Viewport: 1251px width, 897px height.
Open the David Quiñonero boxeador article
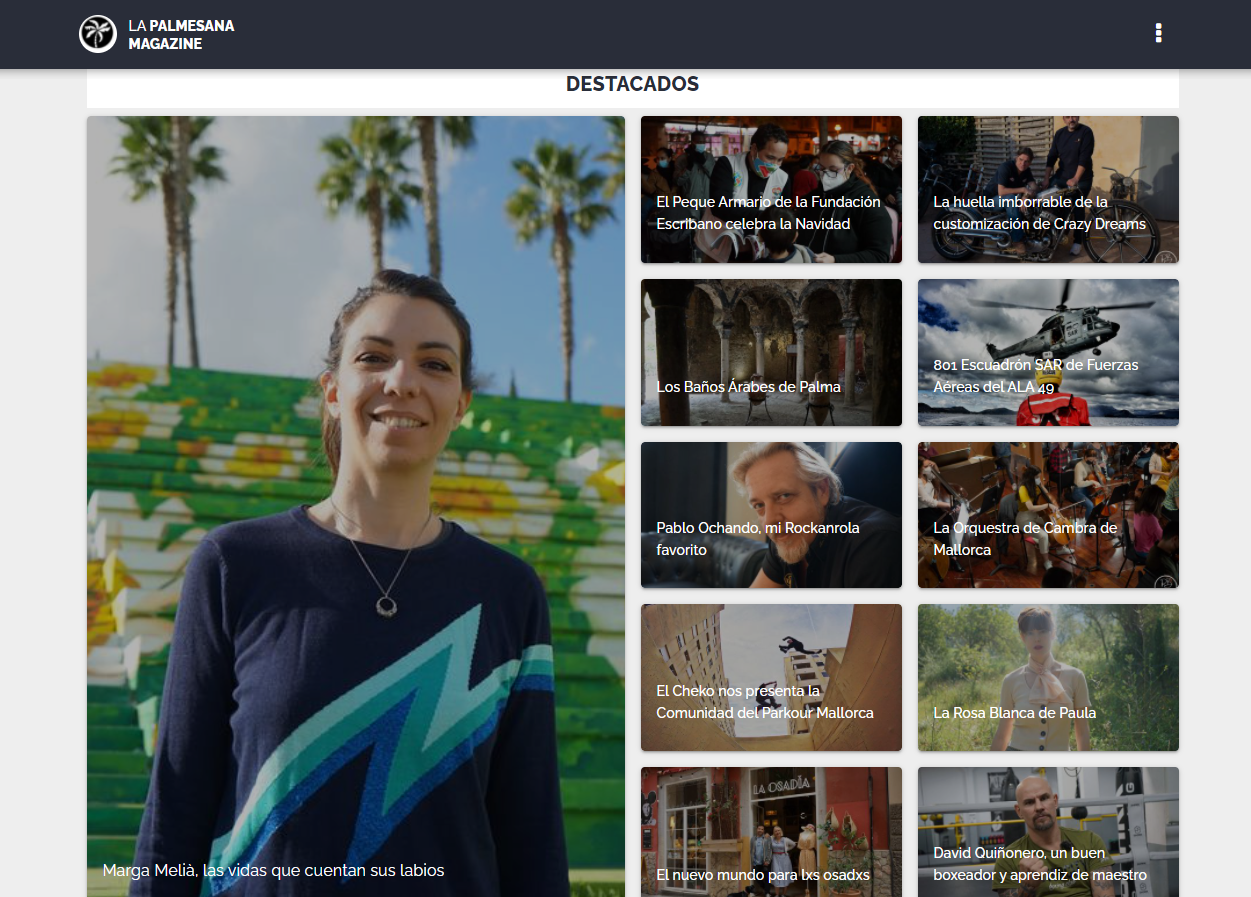click(x=1048, y=832)
